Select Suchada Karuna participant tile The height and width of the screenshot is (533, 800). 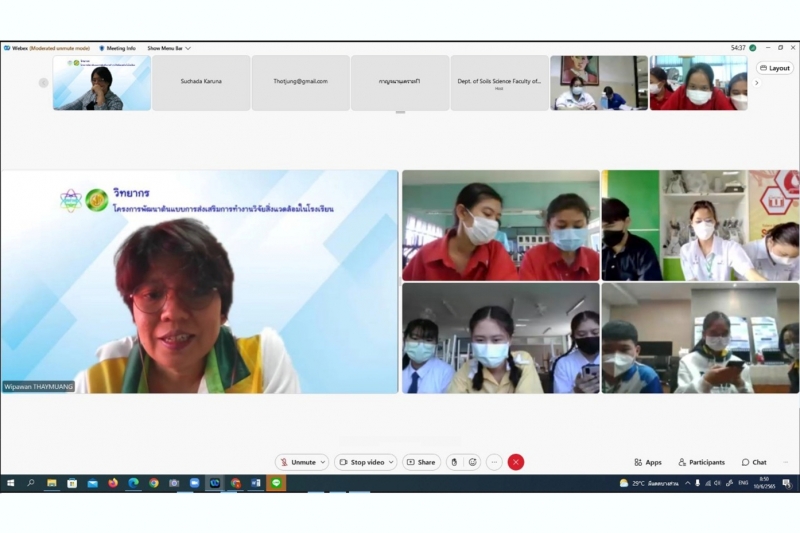point(201,82)
